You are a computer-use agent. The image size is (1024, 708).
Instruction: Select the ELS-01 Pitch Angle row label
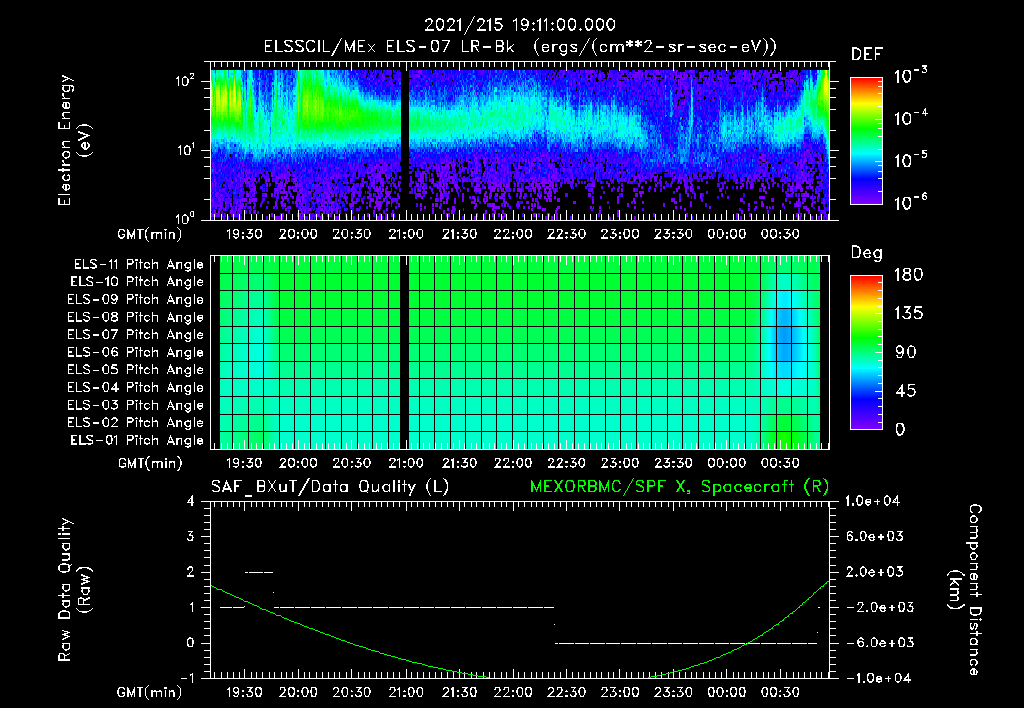pos(137,440)
